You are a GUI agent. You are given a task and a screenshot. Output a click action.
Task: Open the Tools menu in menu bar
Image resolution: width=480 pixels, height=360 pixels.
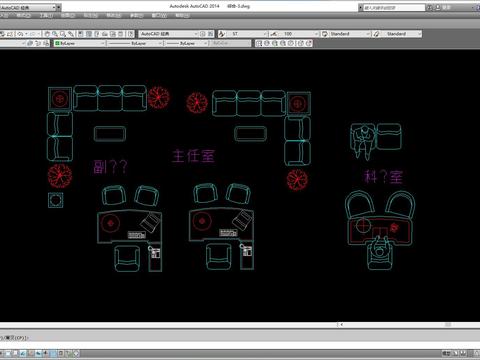(46, 16)
